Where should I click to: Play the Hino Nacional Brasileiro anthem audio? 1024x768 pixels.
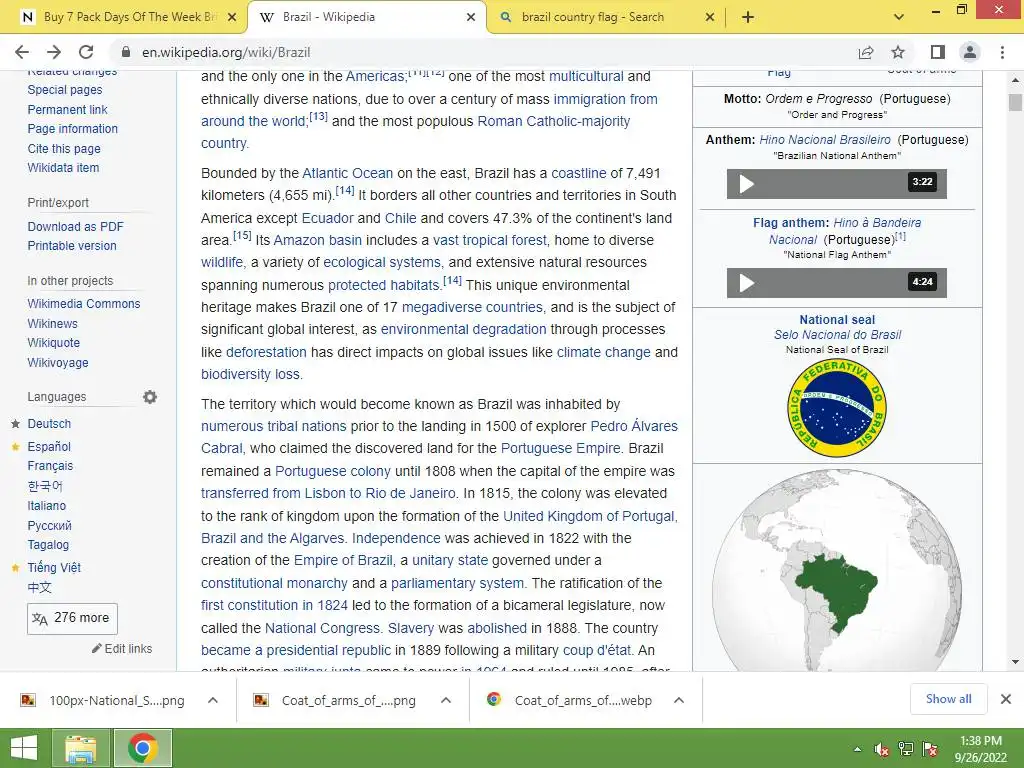click(x=746, y=184)
